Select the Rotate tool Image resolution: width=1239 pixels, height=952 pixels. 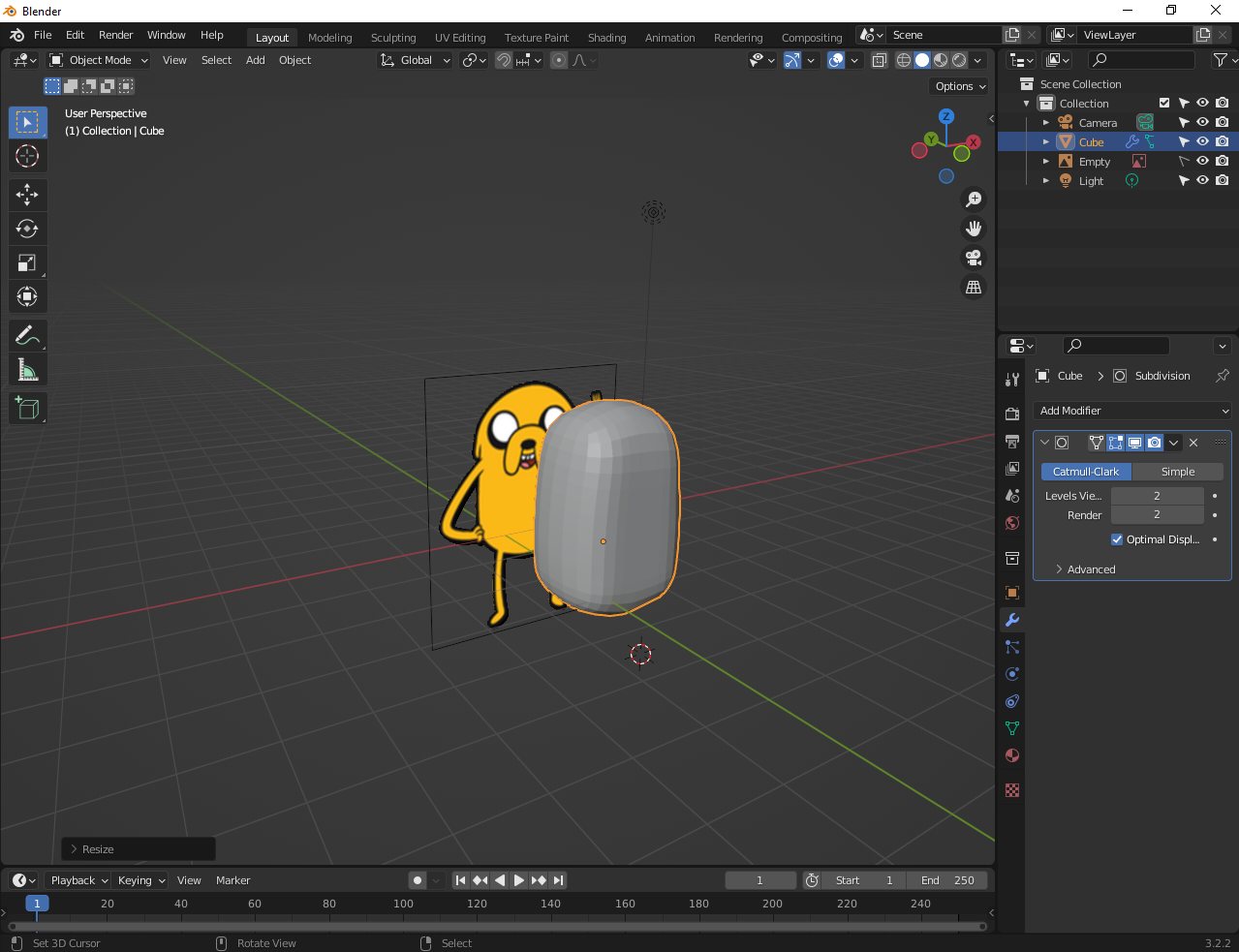tap(27, 229)
